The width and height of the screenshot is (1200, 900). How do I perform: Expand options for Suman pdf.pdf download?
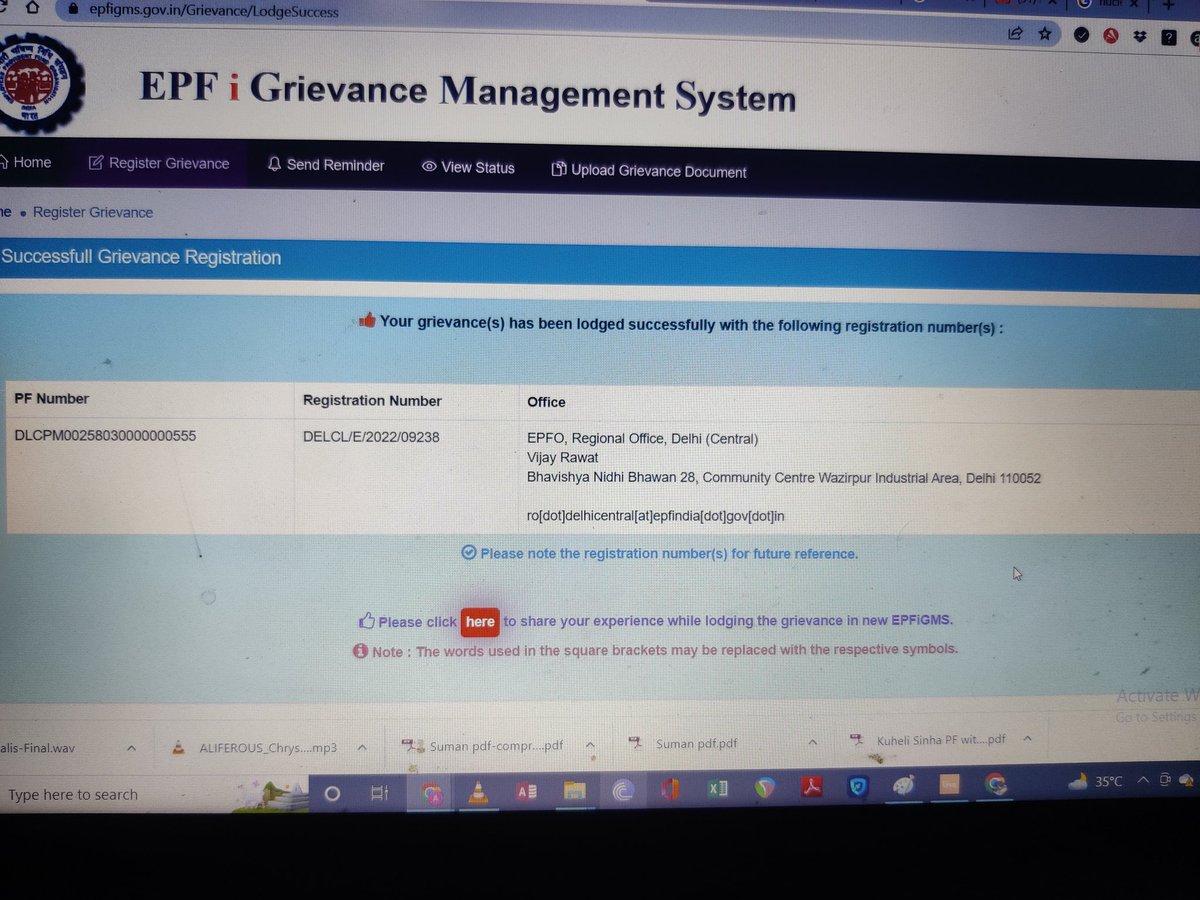(x=813, y=743)
